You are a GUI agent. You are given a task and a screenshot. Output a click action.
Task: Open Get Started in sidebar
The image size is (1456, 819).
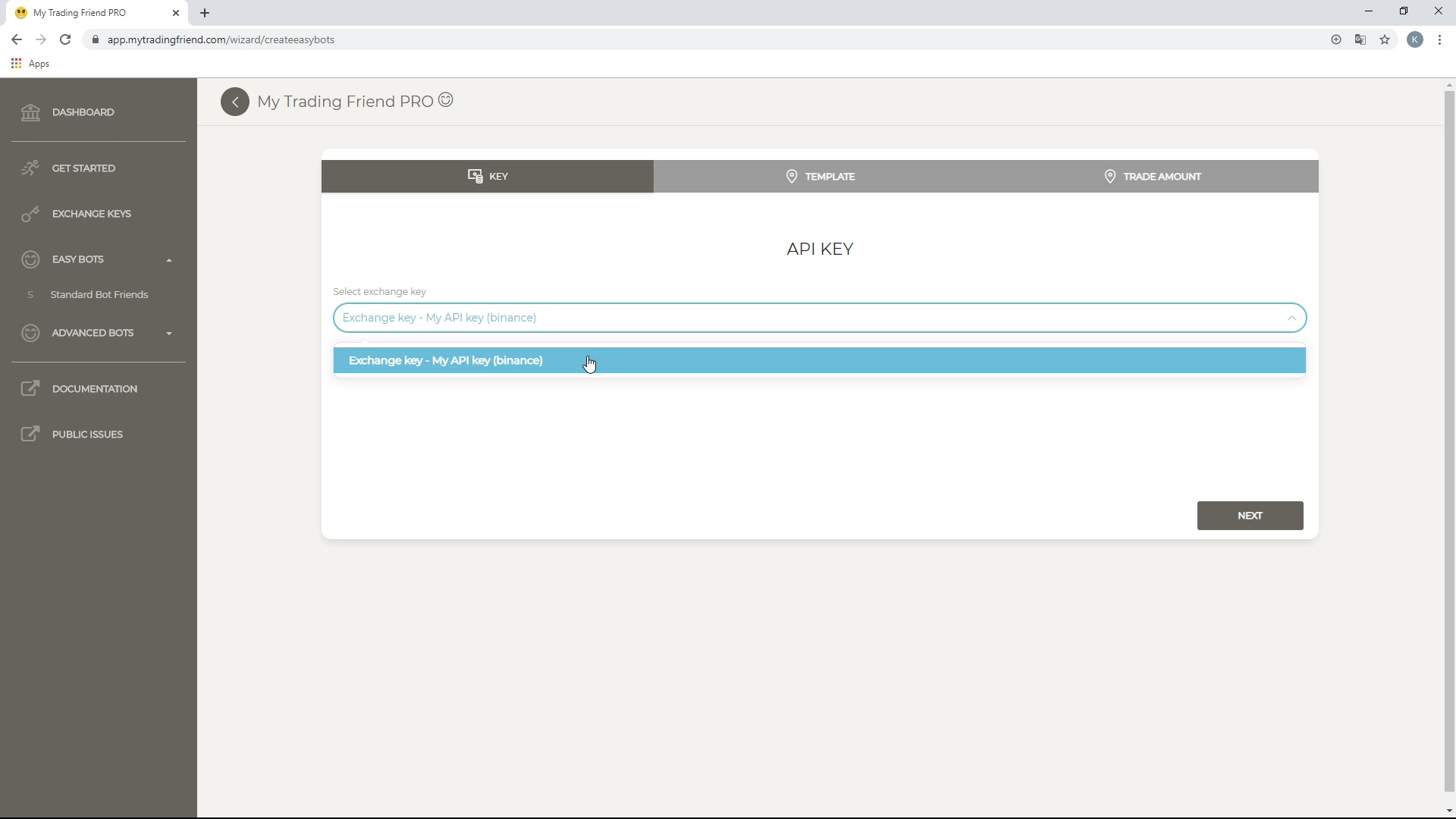tap(83, 168)
